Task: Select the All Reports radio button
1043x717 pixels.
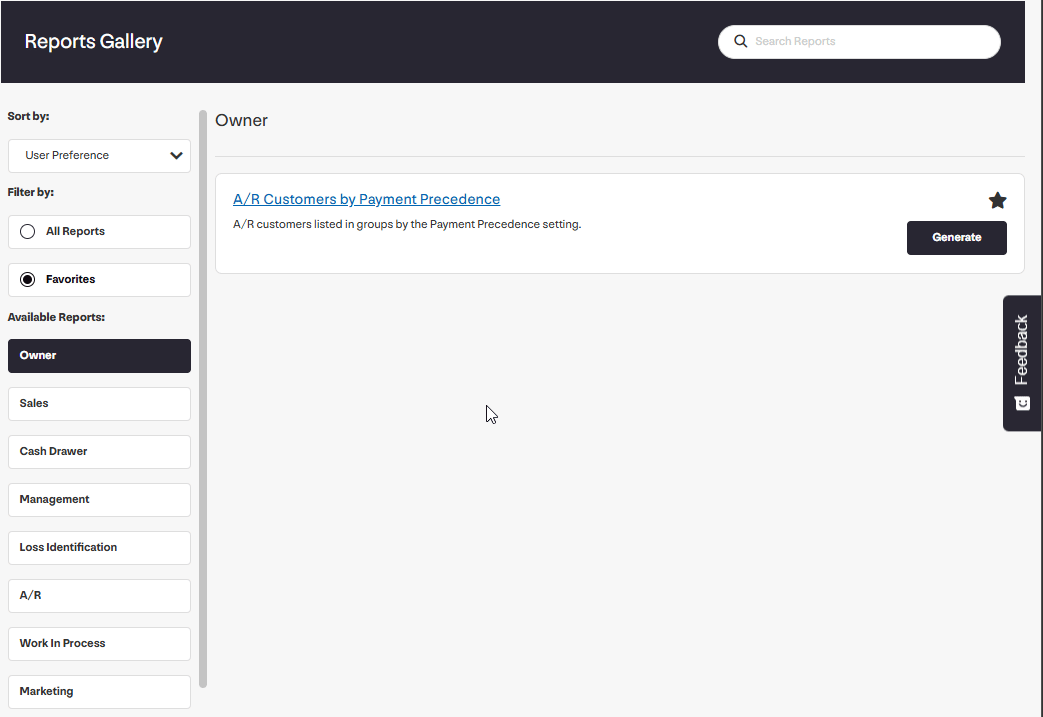Action: coord(28,232)
